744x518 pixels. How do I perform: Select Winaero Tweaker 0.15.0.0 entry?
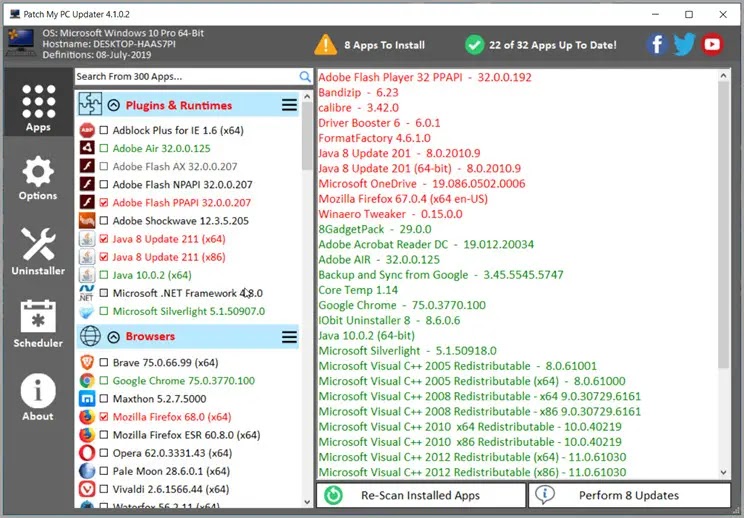pos(390,214)
